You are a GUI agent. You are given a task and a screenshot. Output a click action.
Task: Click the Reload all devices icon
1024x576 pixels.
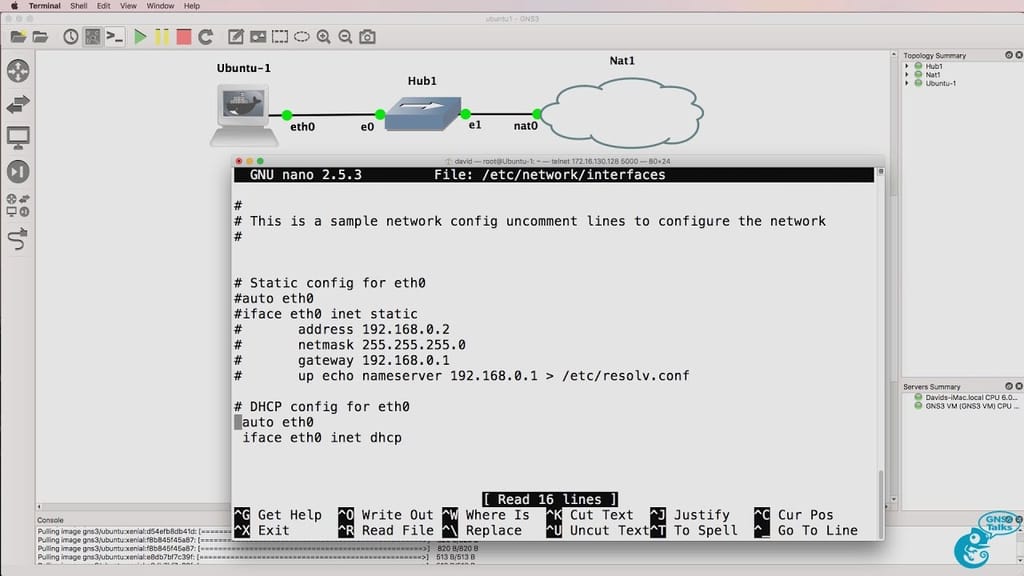pos(207,37)
